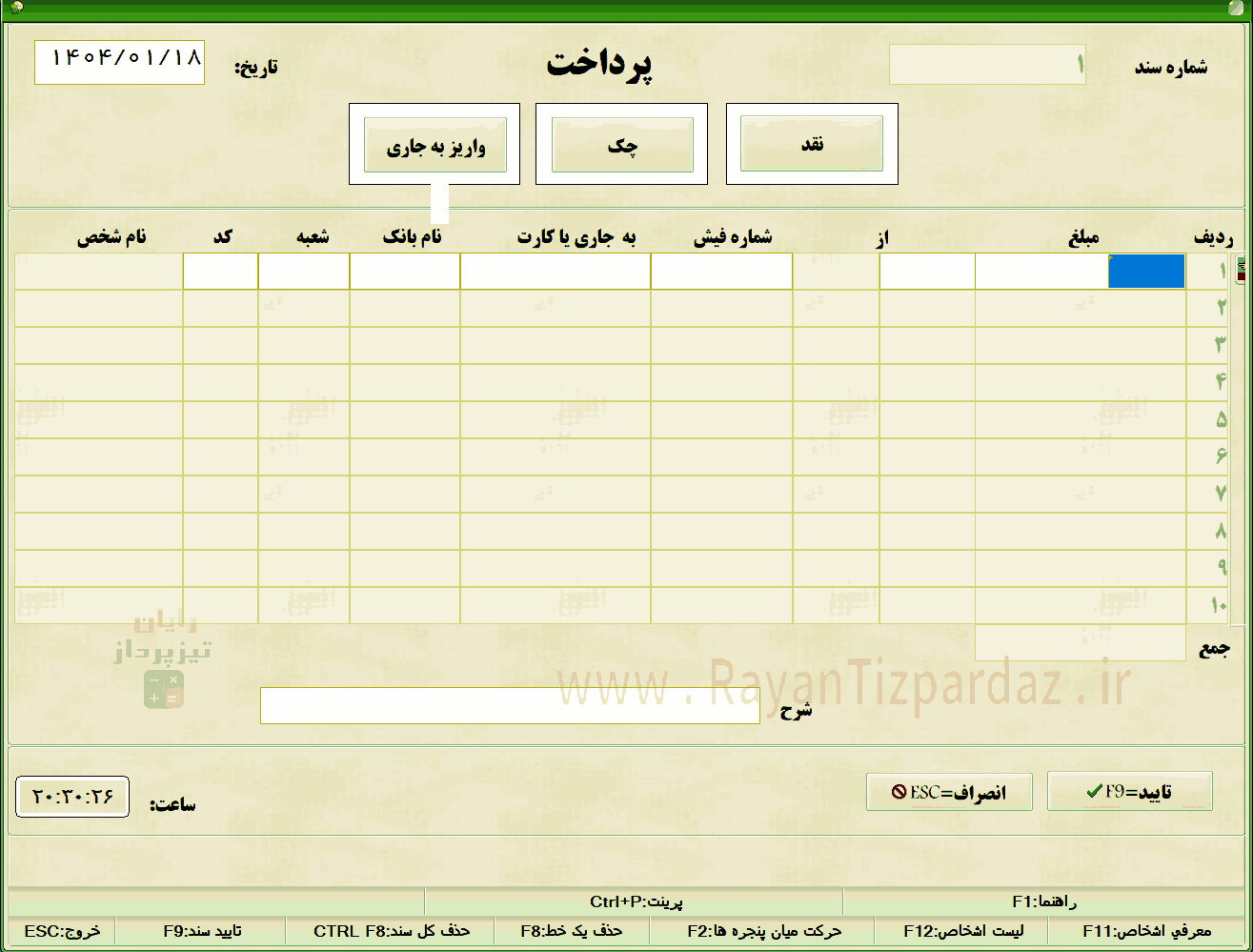The height and width of the screenshot is (952, 1253).
Task: Click the rayan tizpardaz calculator logo icon
Action: coord(163,689)
